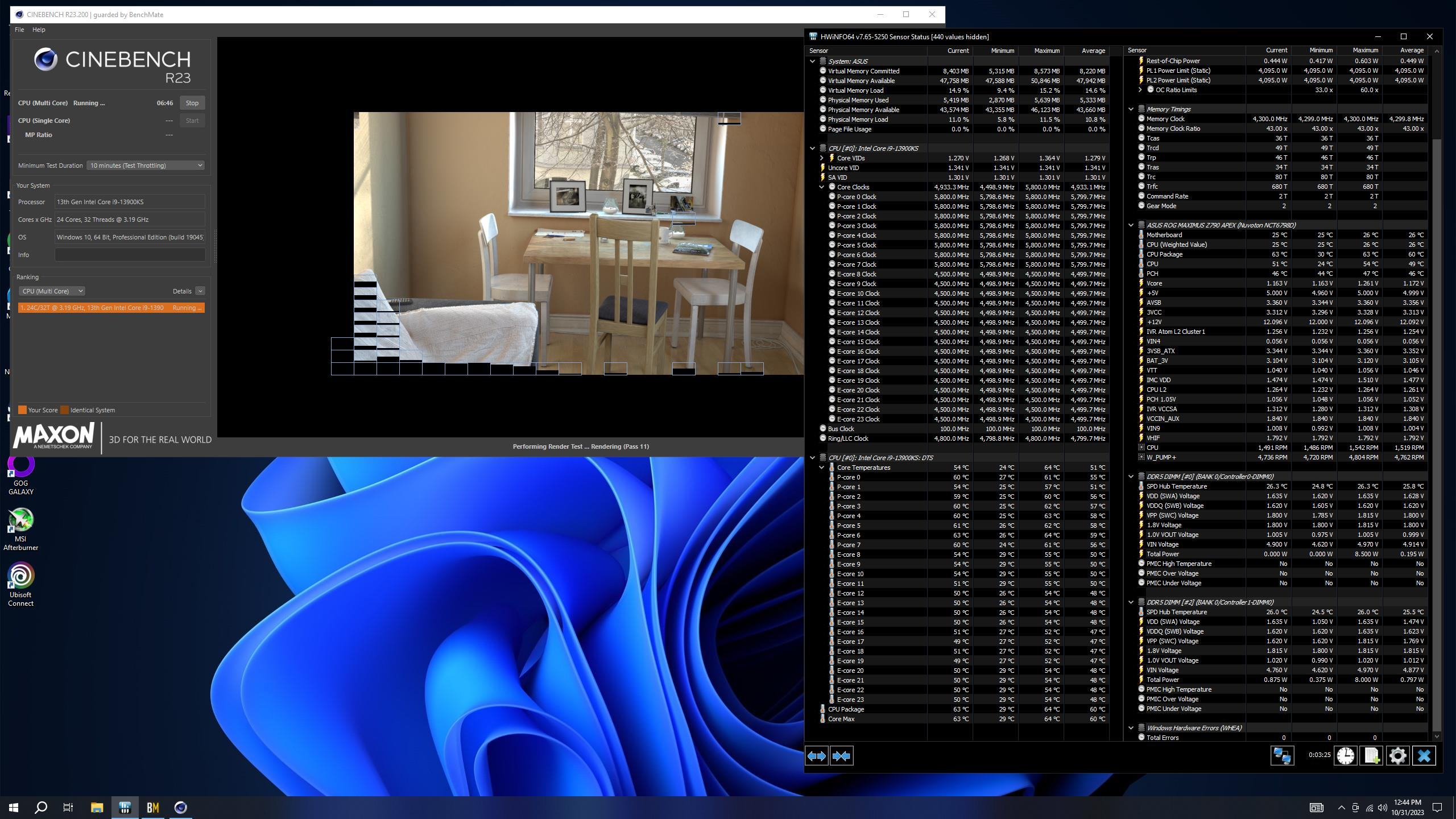Open HWiNFO network remote monitoring icon
Image resolution: width=1456 pixels, height=819 pixels.
click(x=1282, y=756)
